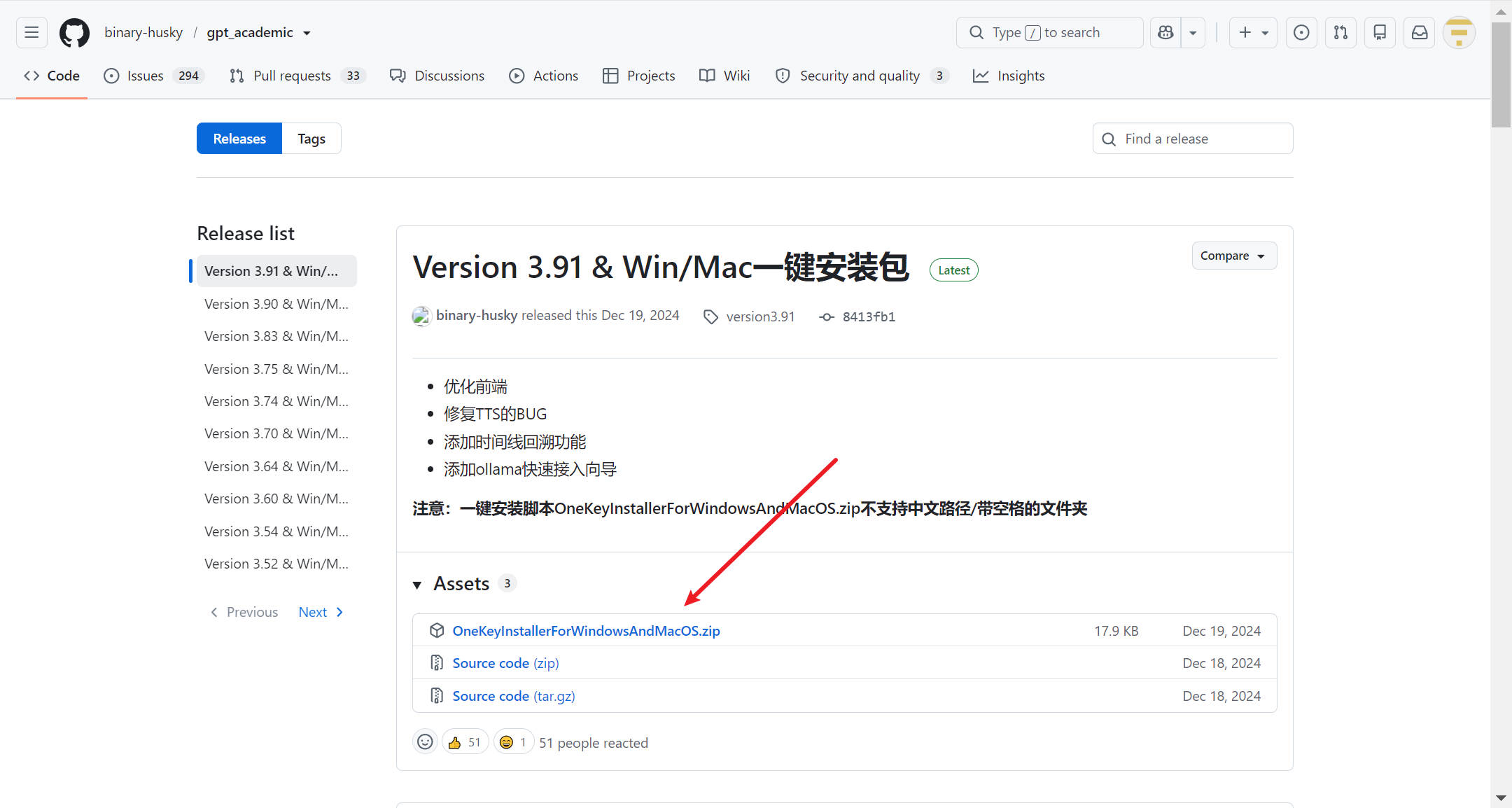
Task: Open the create new plus dropdown
Action: pos(1253,32)
